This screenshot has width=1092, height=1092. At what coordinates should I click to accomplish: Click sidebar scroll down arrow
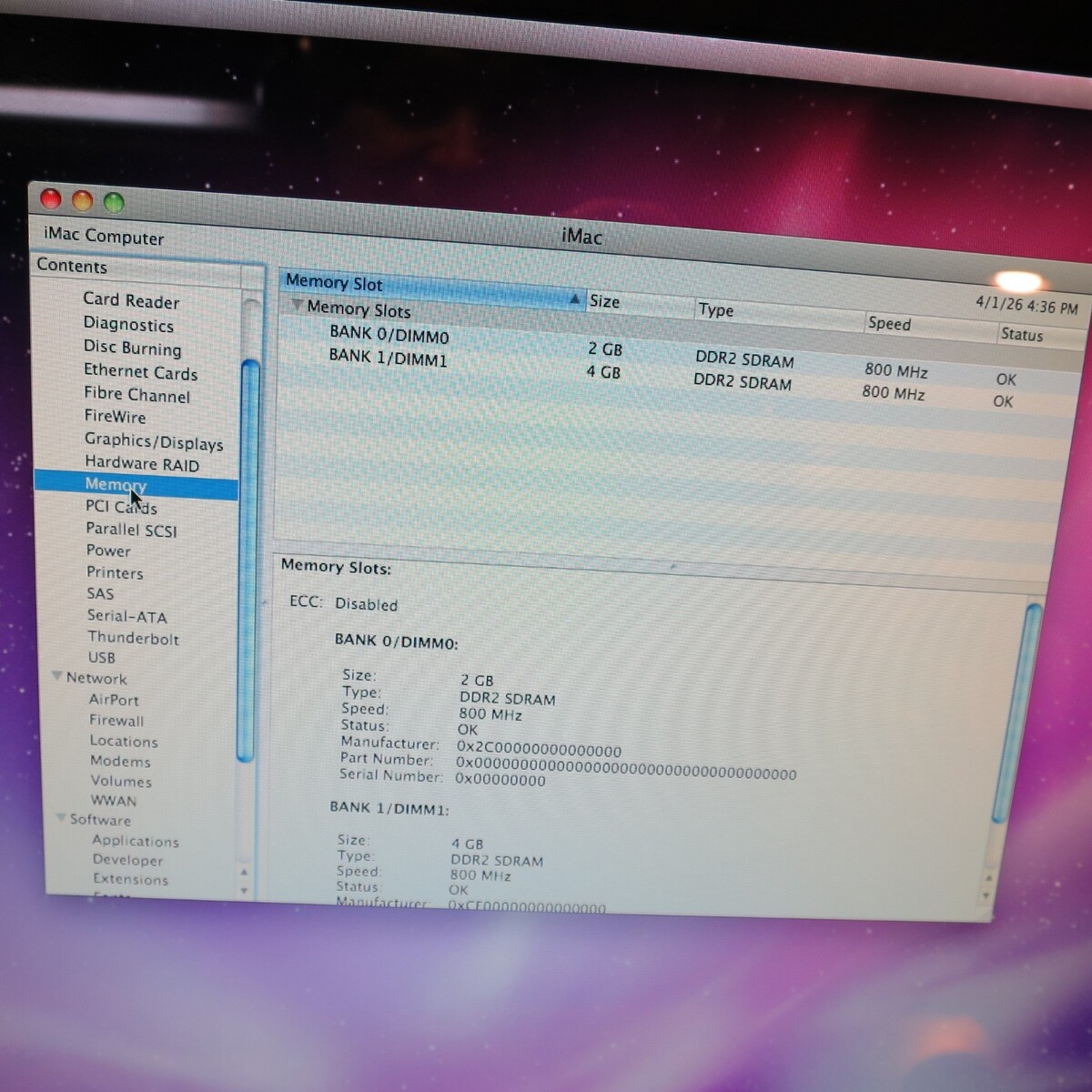pos(244,891)
